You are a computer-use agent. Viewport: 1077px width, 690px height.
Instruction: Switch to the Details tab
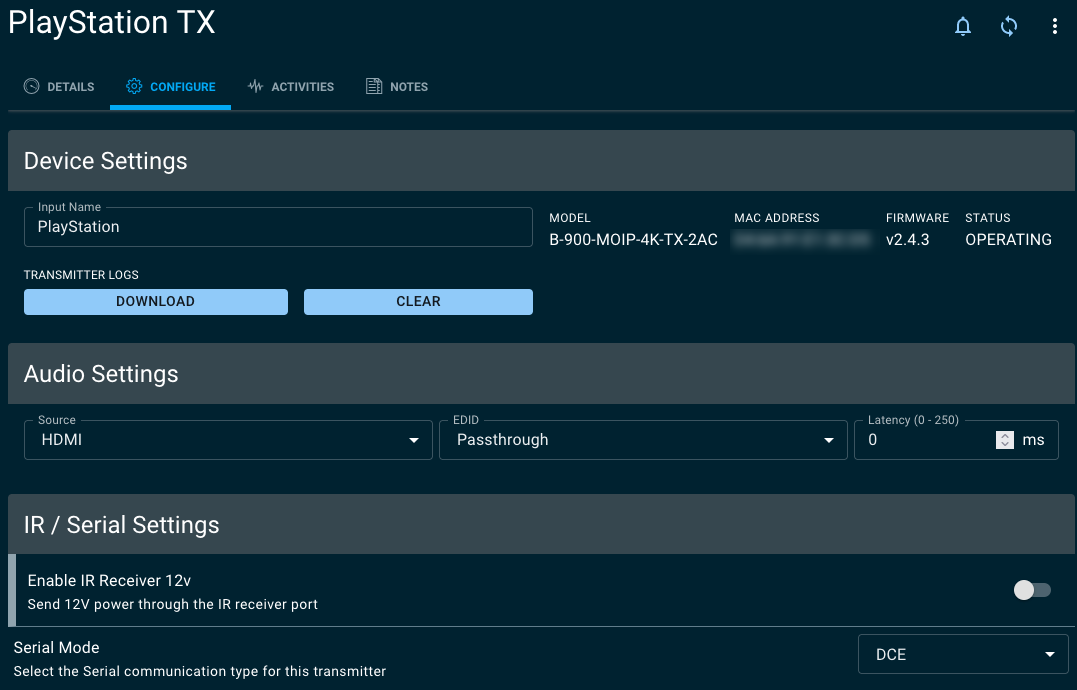tap(59, 87)
